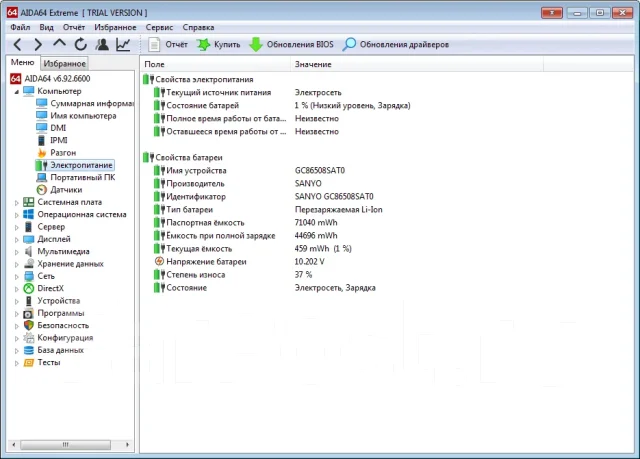Click the Операционная система Windows icon
This screenshot has width=640, height=459.
29,214
